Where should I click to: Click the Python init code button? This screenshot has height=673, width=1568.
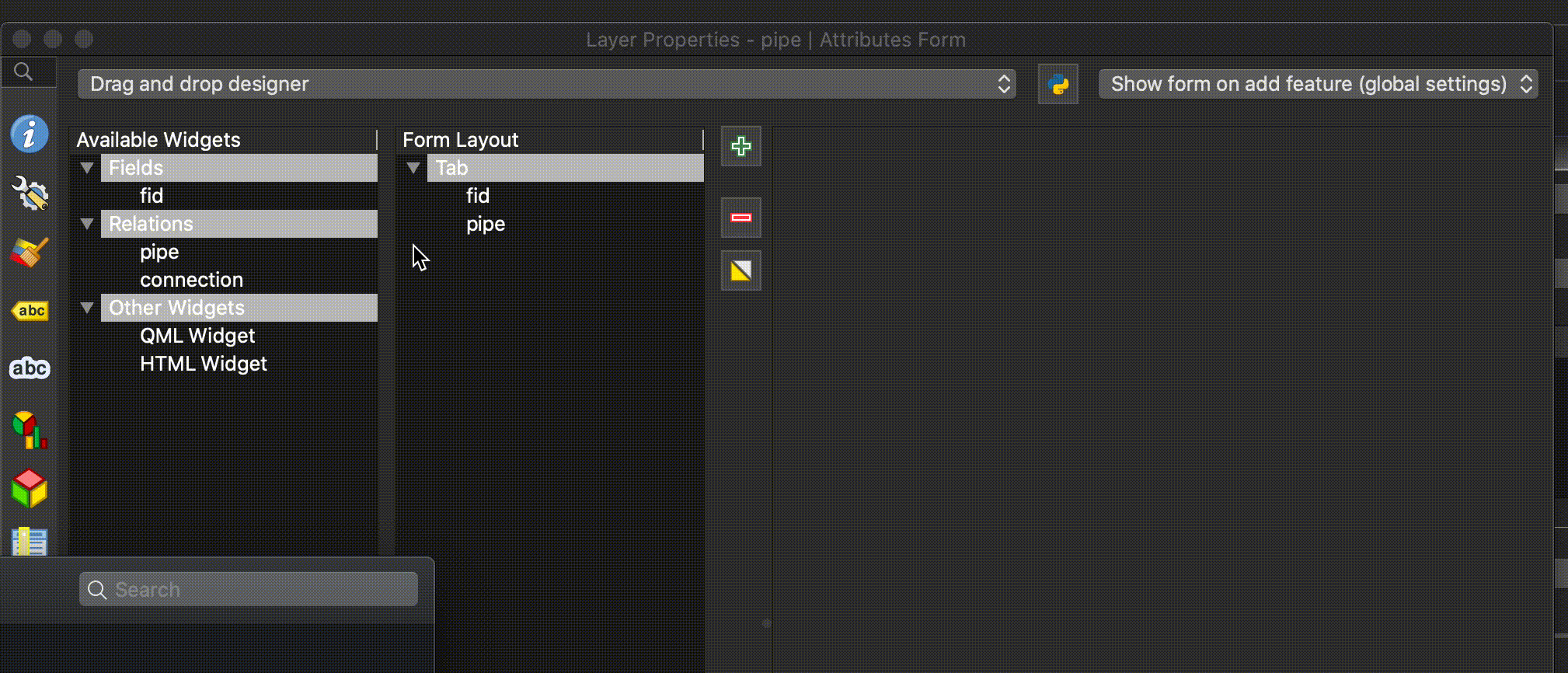tap(1058, 84)
